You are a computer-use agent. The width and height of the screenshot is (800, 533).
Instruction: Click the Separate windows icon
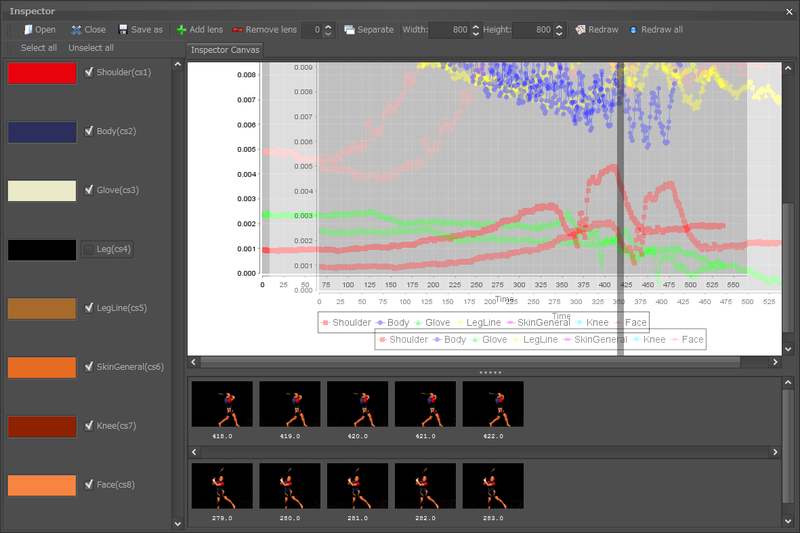tap(349, 30)
